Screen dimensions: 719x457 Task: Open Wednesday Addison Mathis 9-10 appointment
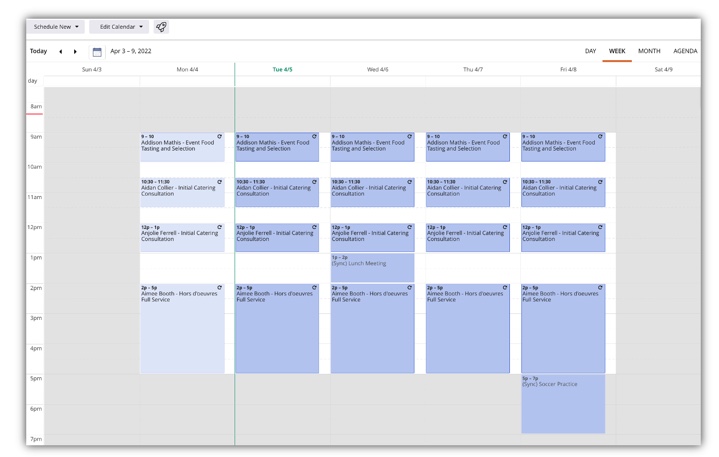(x=372, y=147)
